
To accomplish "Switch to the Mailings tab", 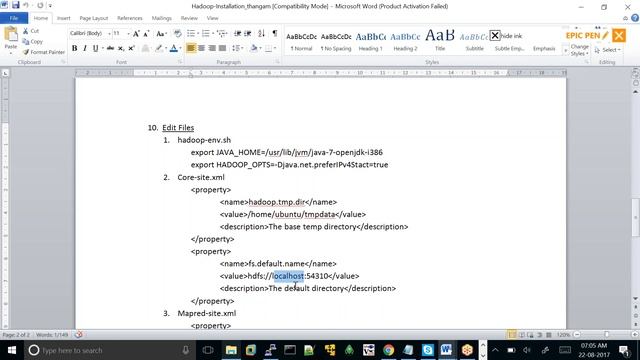I will (x=162, y=18).
